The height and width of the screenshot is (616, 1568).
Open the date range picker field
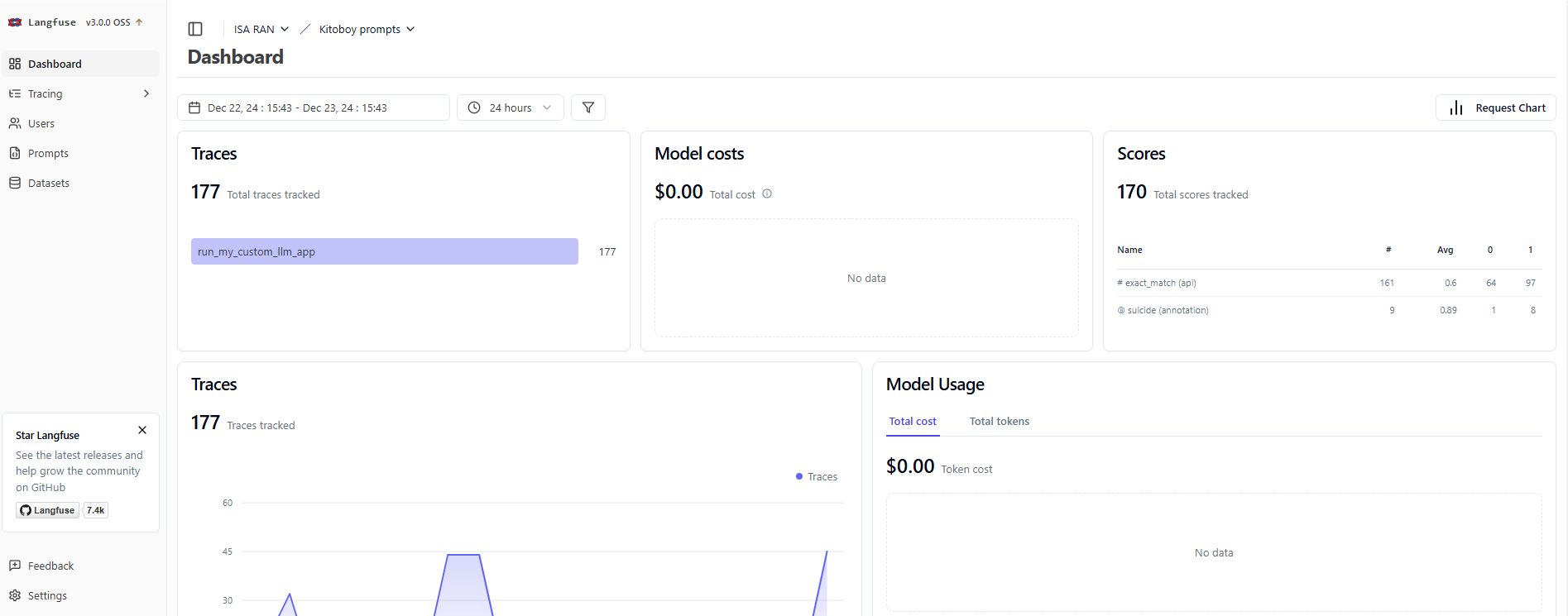[314, 107]
